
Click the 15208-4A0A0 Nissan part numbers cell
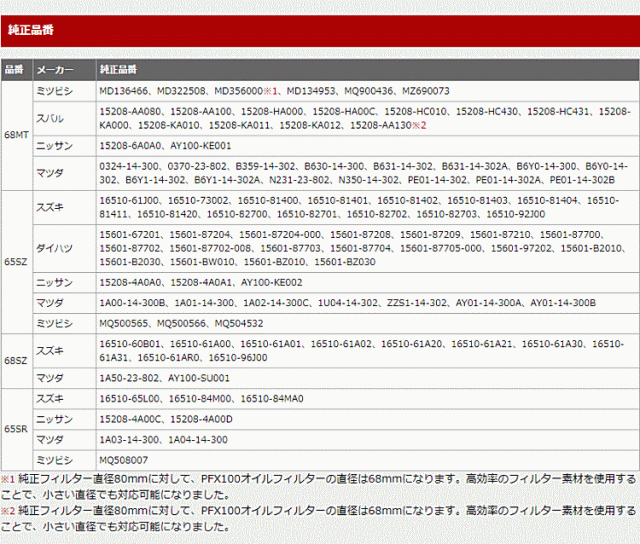tap(368, 282)
